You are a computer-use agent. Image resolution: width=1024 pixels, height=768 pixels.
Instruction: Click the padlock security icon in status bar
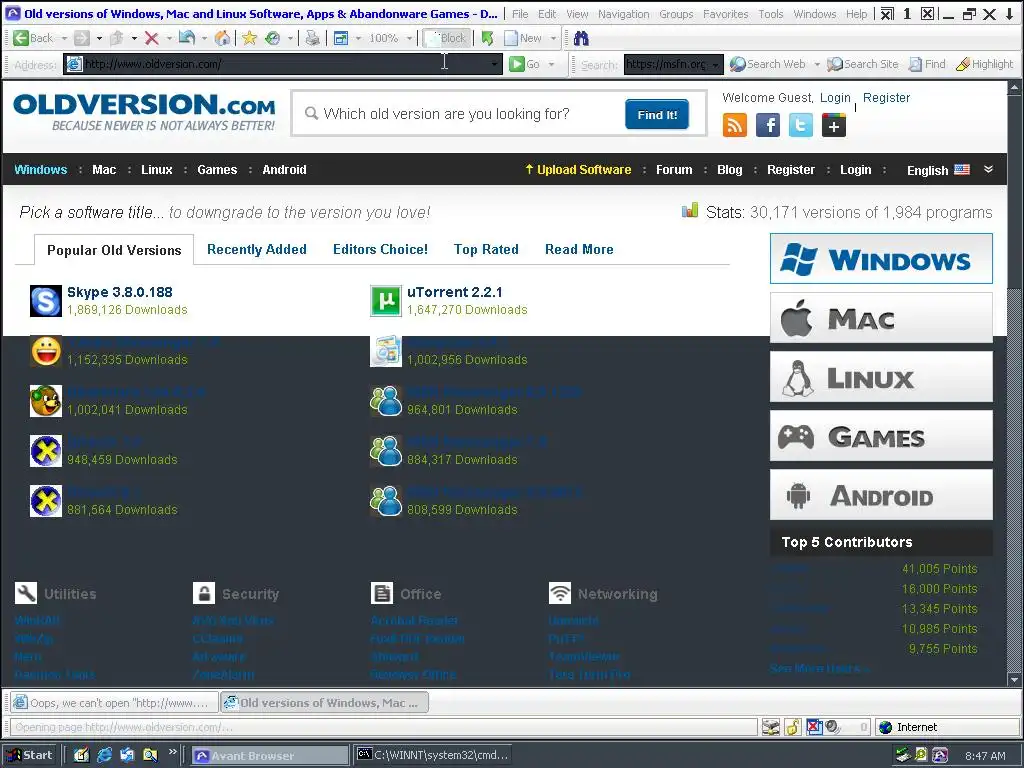(x=792, y=727)
